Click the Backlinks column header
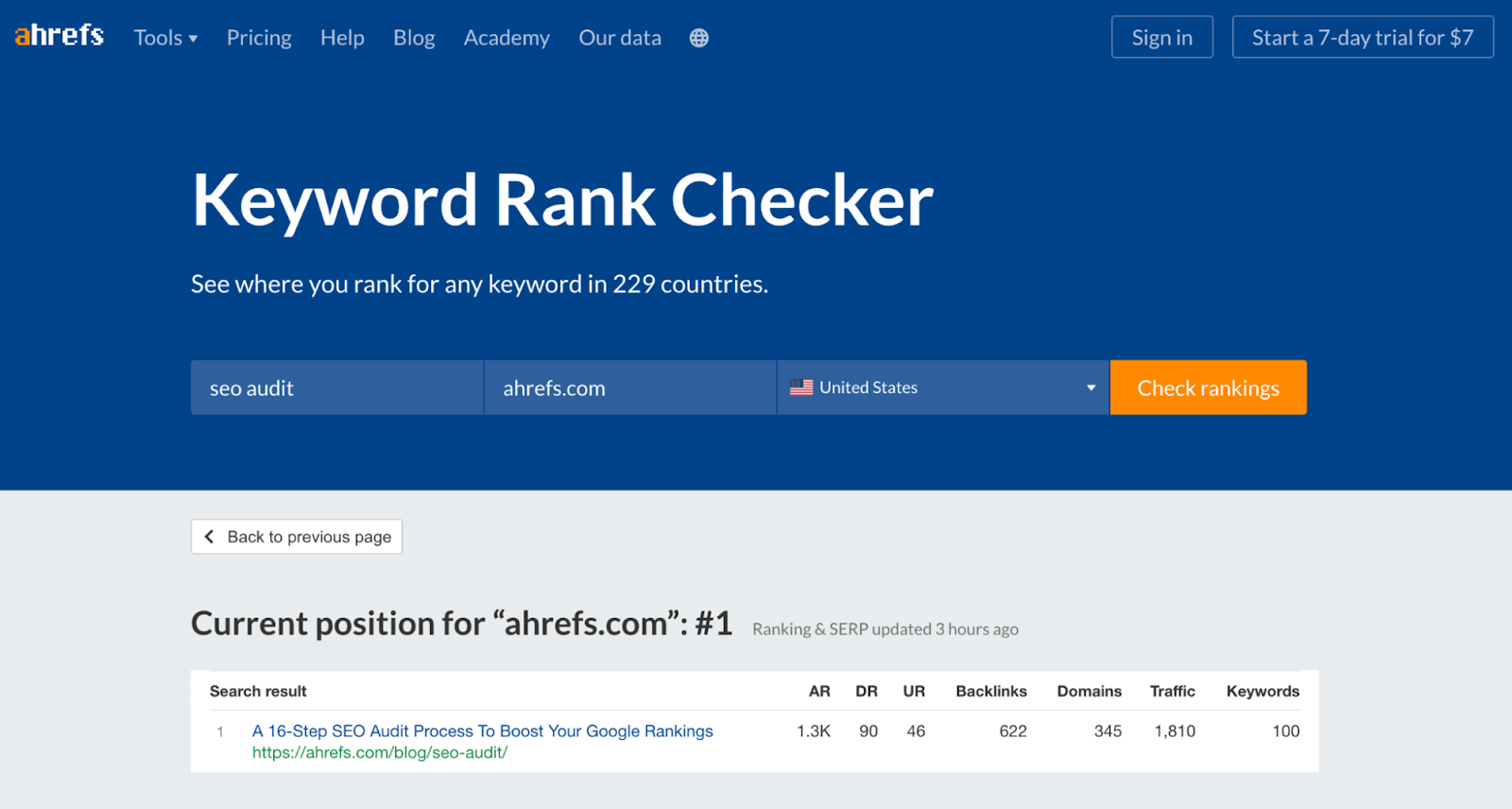Image resolution: width=1512 pixels, height=809 pixels. pyautogui.click(x=991, y=691)
